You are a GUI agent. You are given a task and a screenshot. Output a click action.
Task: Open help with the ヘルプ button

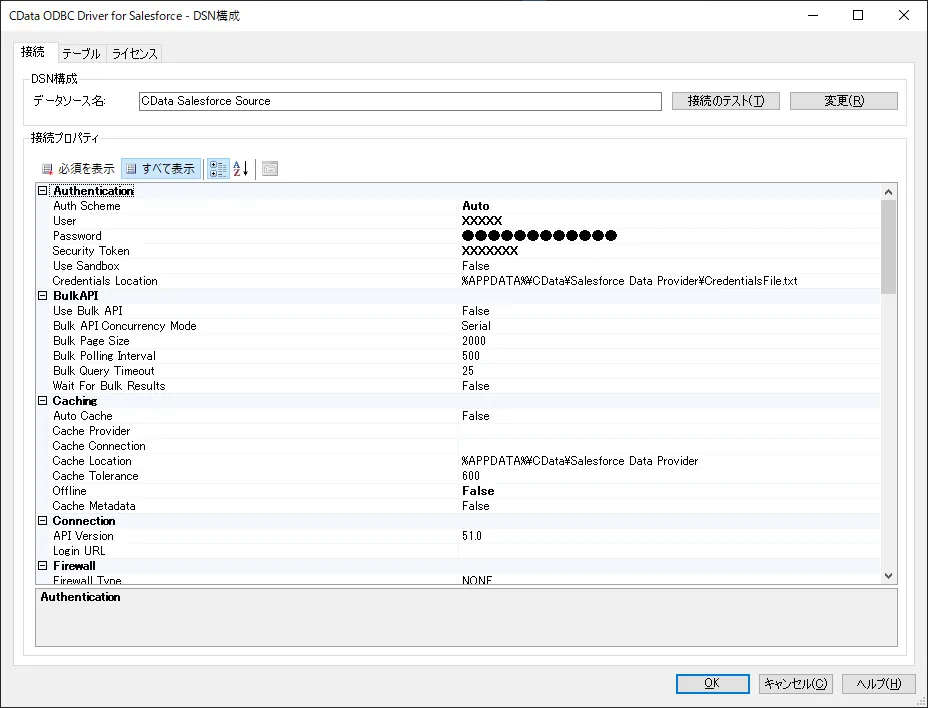coord(878,684)
